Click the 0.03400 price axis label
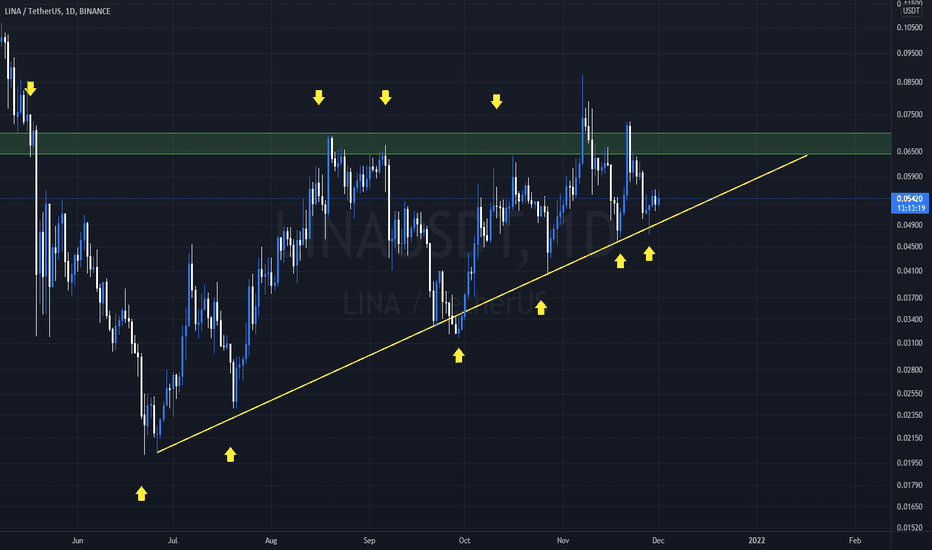The height and width of the screenshot is (550, 932). click(x=909, y=320)
